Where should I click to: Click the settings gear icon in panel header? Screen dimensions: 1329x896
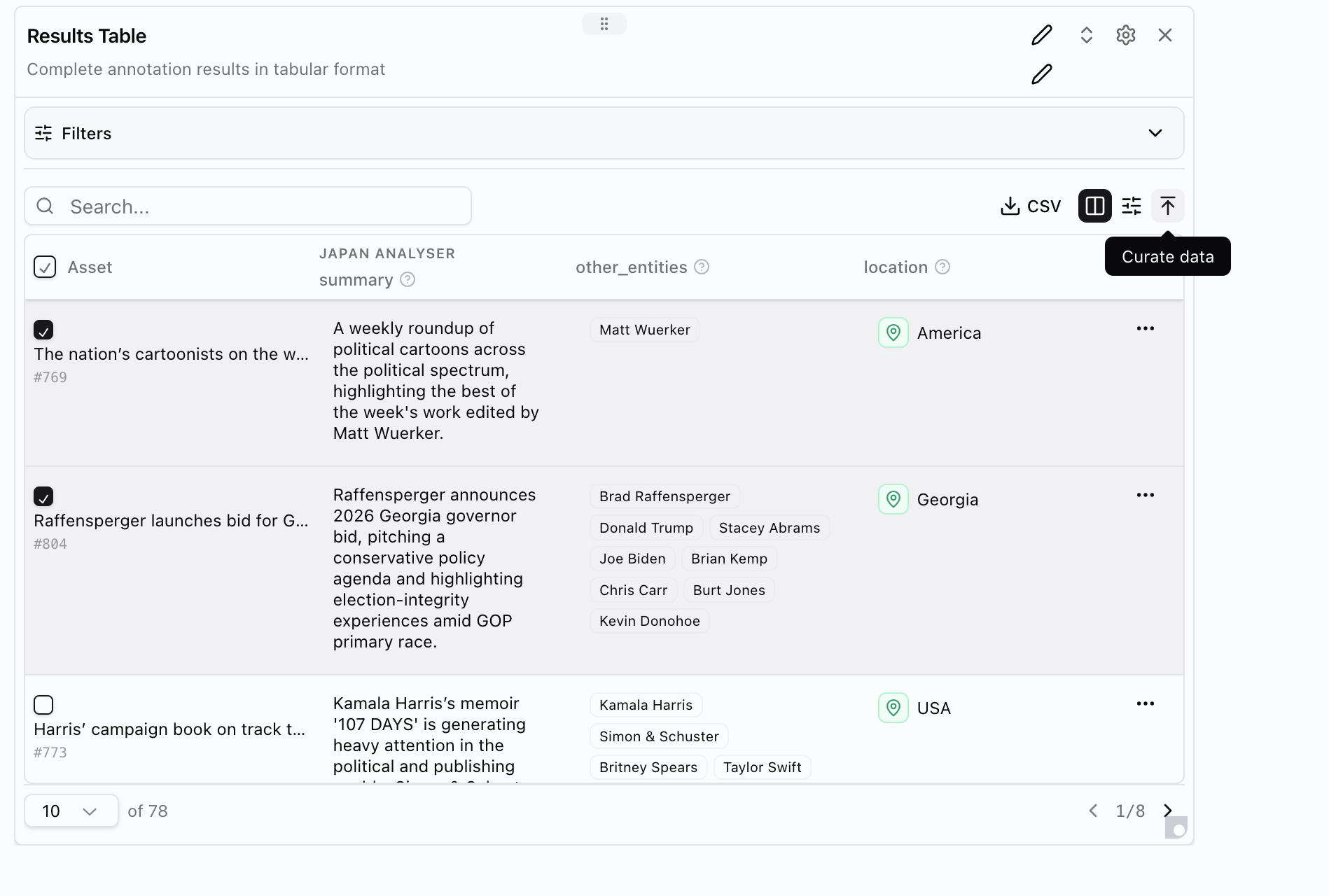pyautogui.click(x=1125, y=36)
